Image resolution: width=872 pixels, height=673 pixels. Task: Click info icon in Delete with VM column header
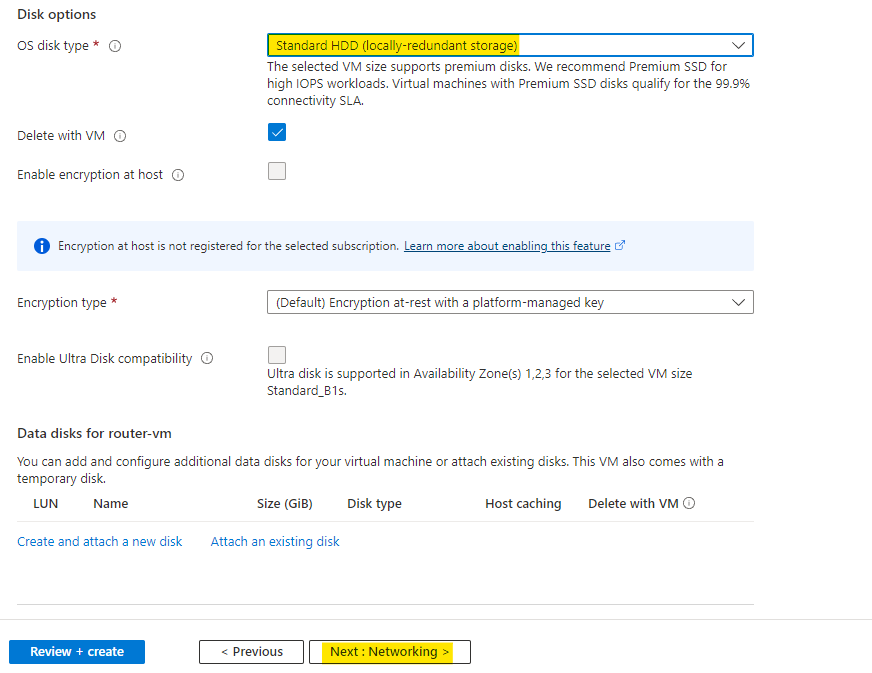689,504
